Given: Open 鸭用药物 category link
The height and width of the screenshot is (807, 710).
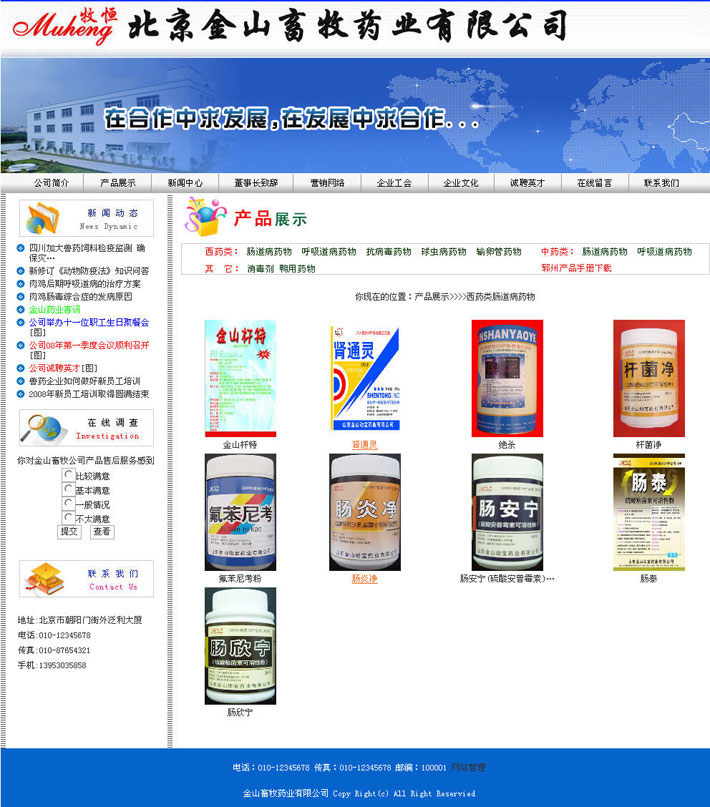Looking at the screenshot, I should click(x=297, y=268).
